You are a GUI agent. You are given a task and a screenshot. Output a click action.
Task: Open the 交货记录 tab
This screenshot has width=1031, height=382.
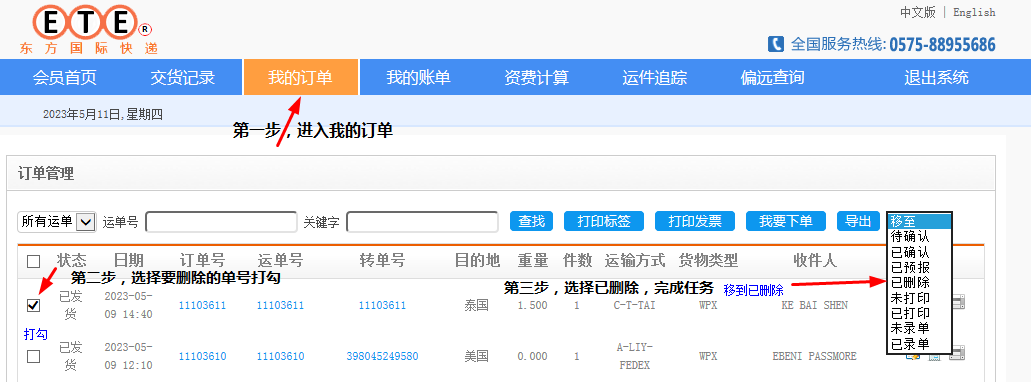[183, 78]
